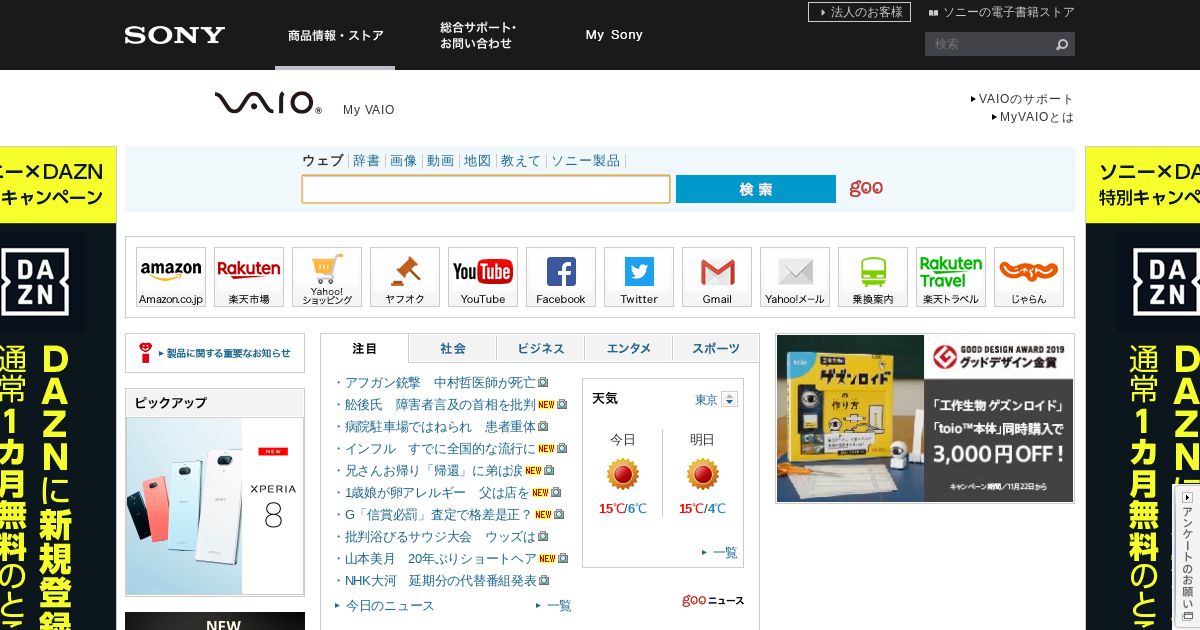This screenshot has height=630, width=1200.
Task: Open the Twitter shortcut icon
Action: (639, 277)
